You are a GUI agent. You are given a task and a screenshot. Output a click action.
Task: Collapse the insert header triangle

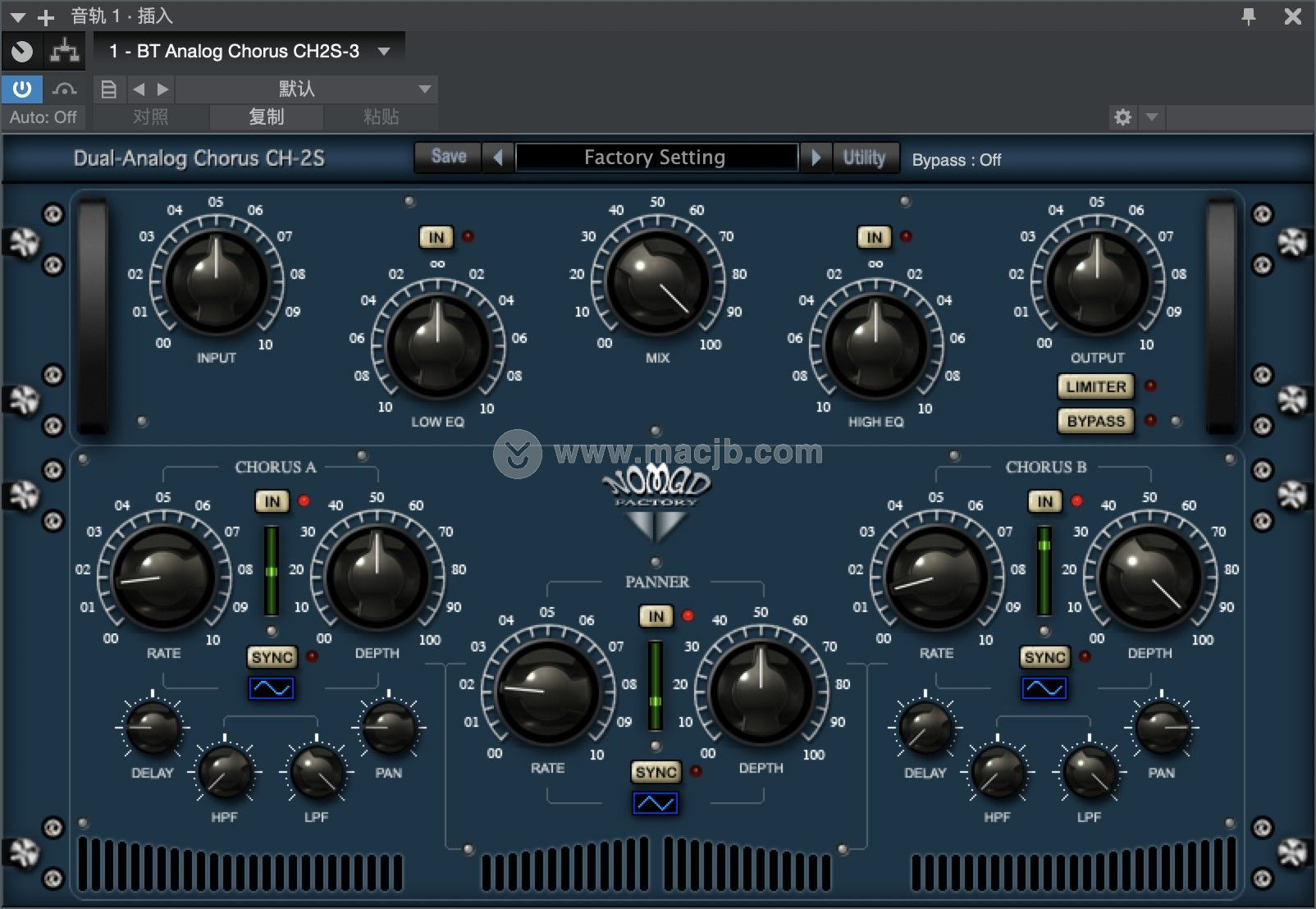(17, 16)
